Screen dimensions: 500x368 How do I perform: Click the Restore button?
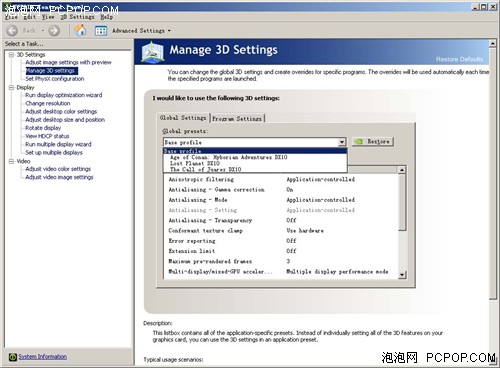[373, 142]
